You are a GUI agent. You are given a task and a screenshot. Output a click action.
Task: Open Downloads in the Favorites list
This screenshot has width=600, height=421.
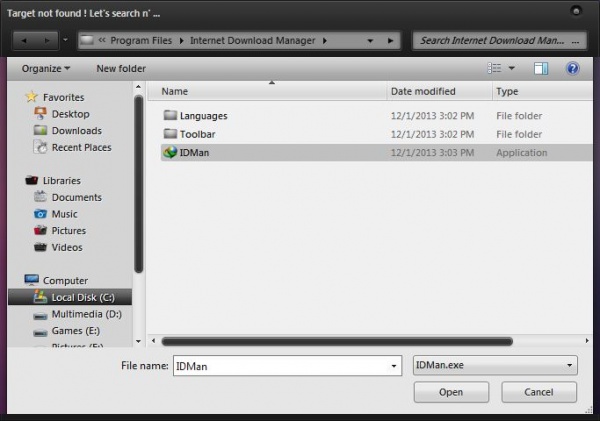click(77, 131)
